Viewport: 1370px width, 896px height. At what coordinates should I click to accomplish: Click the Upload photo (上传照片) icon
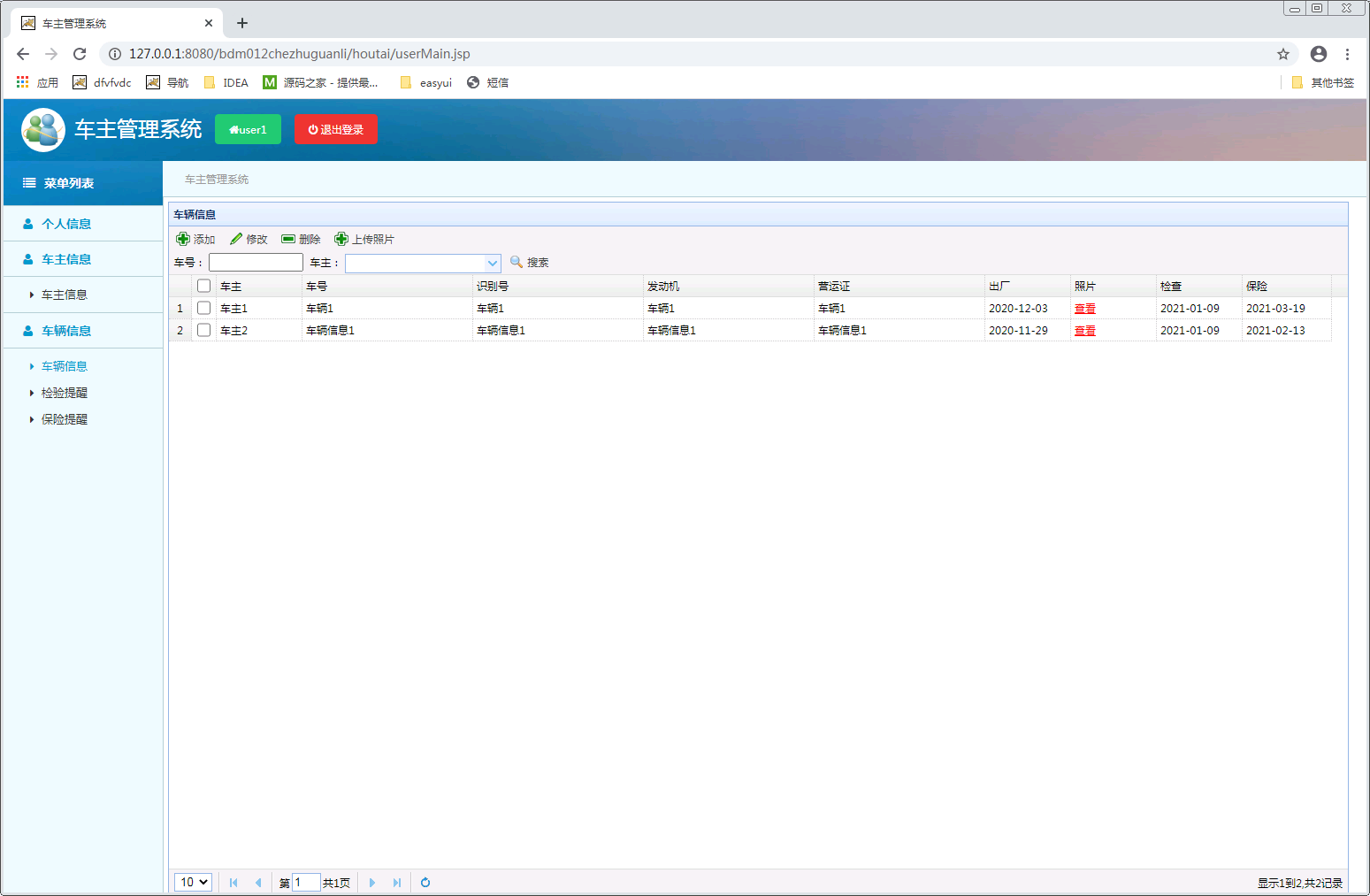click(341, 239)
